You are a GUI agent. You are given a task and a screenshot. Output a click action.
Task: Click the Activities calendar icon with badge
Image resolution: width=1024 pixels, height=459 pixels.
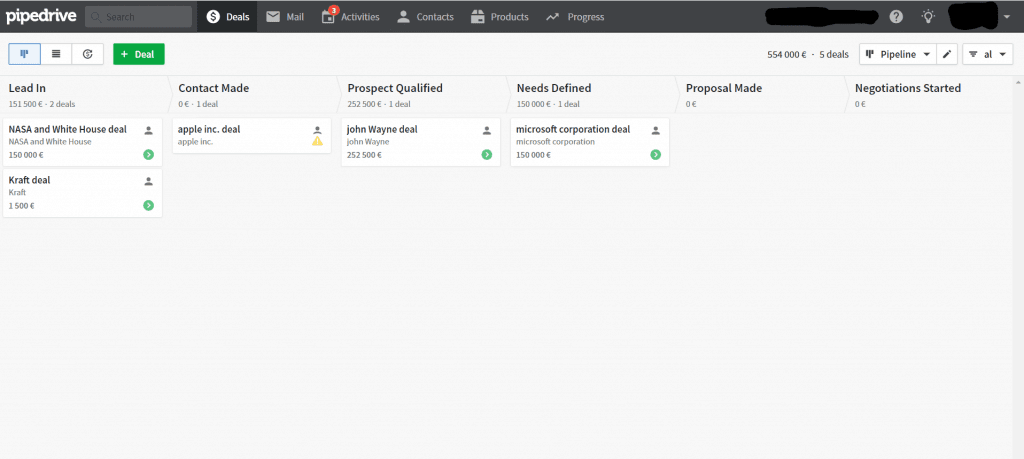[328, 16]
